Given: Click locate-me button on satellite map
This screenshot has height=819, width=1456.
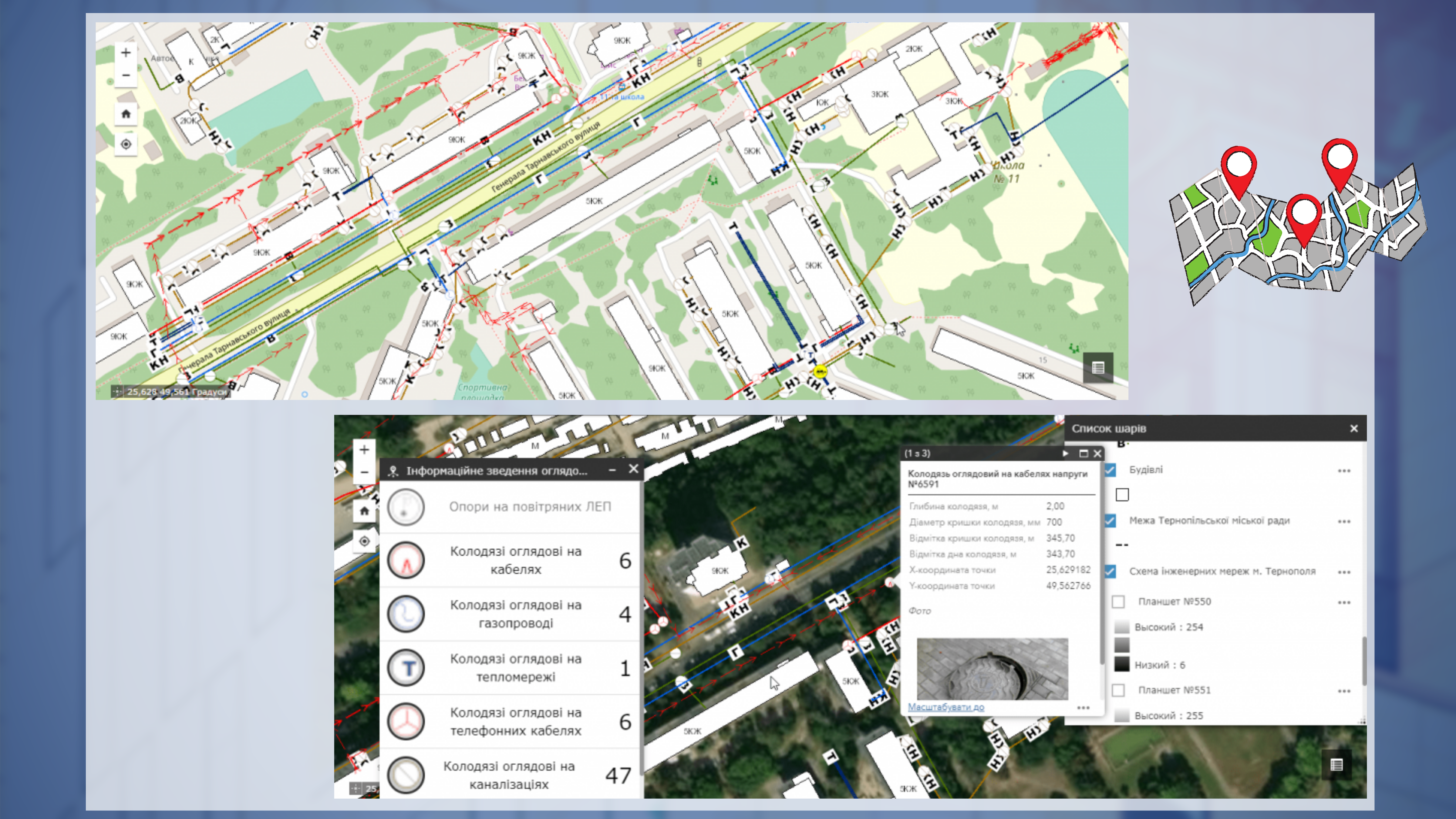Looking at the screenshot, I should pos(365,541).
